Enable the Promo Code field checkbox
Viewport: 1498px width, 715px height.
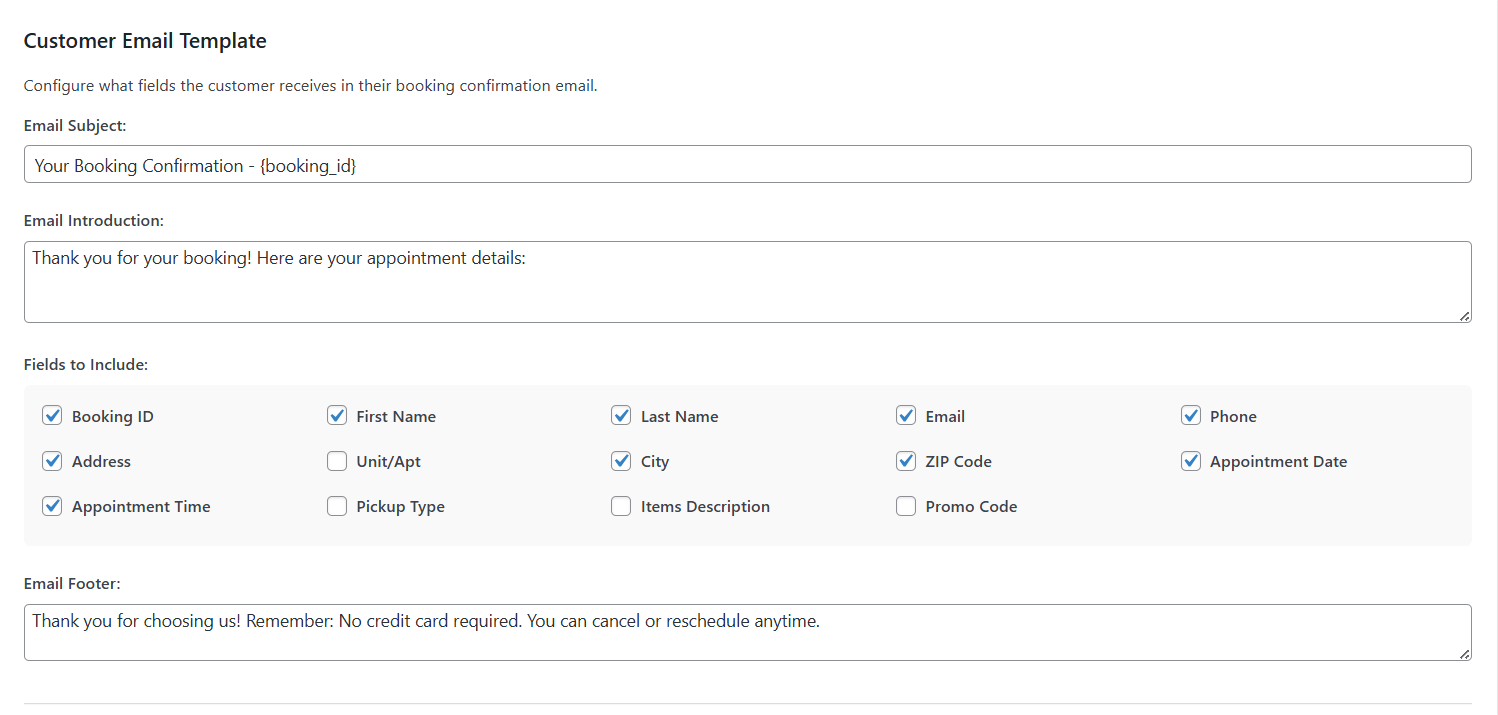pos(906,506)
